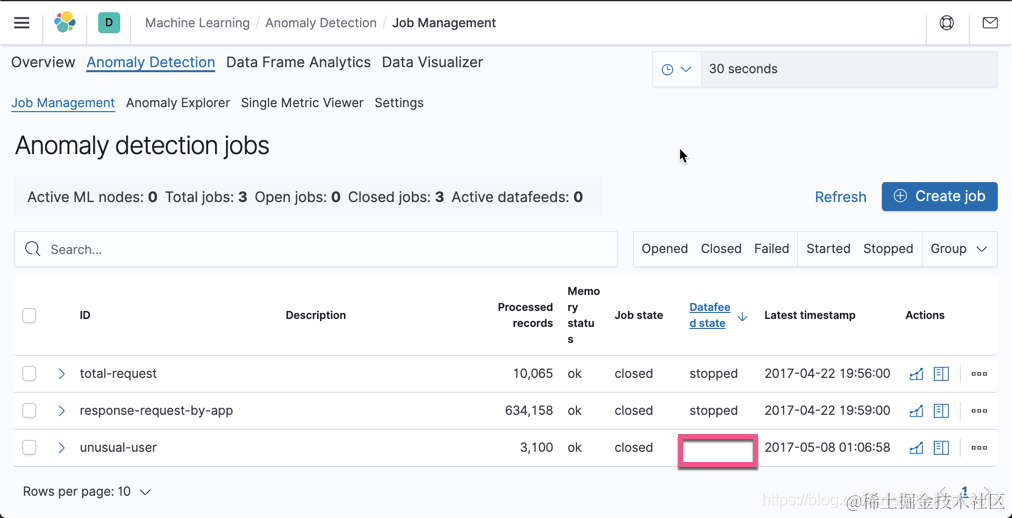The width and height of the screenshot is (1012, 518).
Task: Open the hamburger navigation menu
Action: point(21,23)
